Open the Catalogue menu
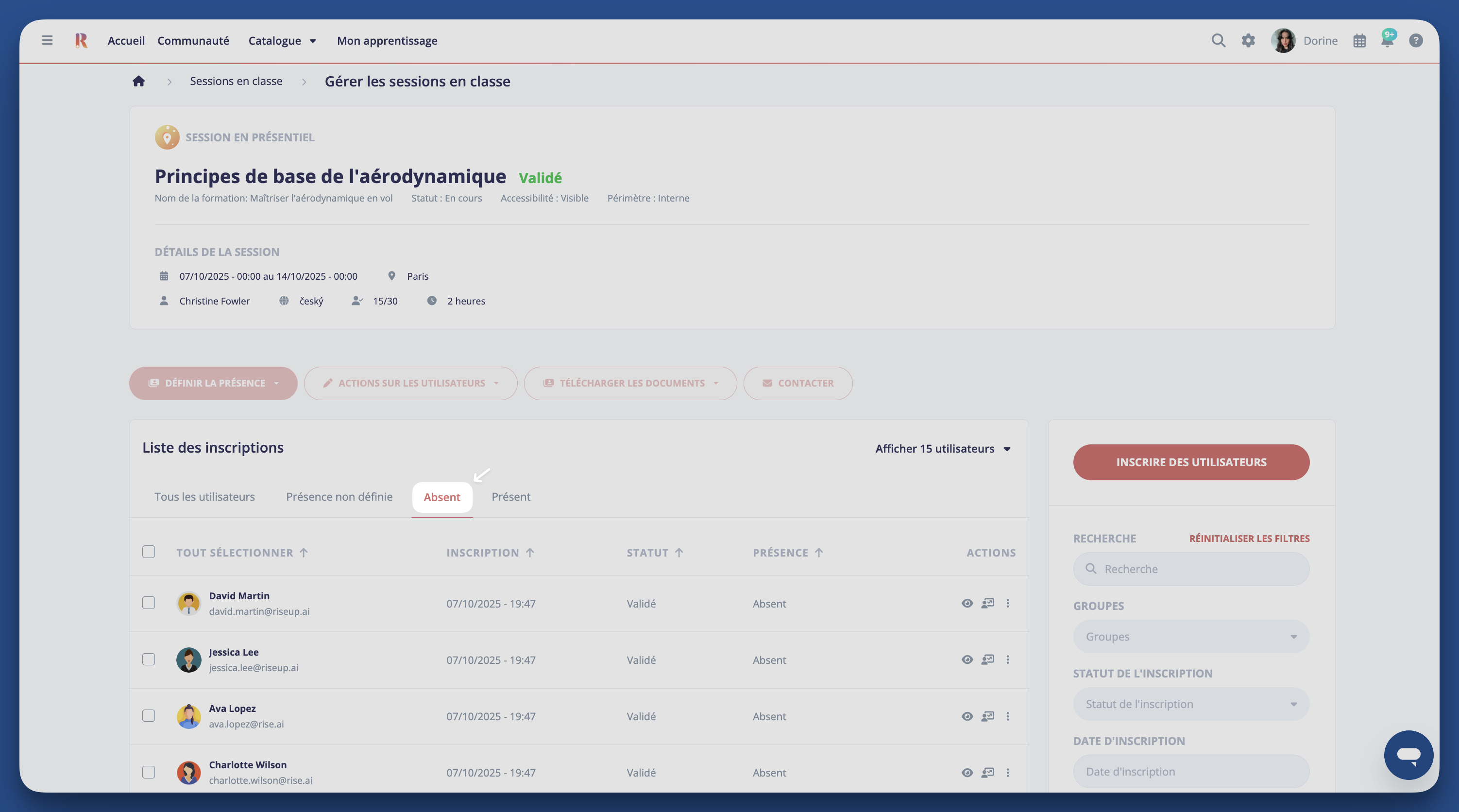This screenshot has height=812, width=1459. point(282,41)
